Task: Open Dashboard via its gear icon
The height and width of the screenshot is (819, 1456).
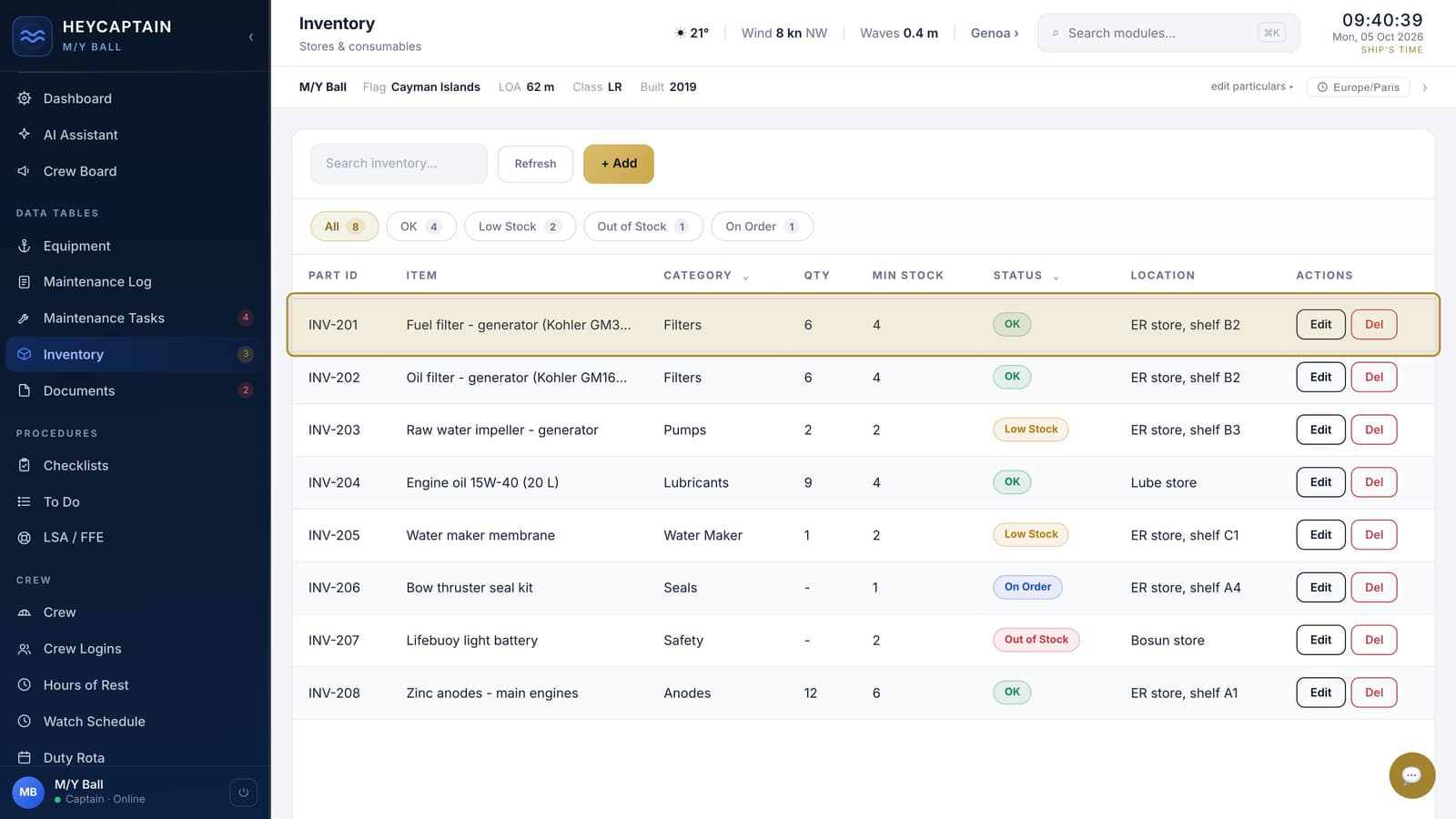Action: tap(25, 98)
